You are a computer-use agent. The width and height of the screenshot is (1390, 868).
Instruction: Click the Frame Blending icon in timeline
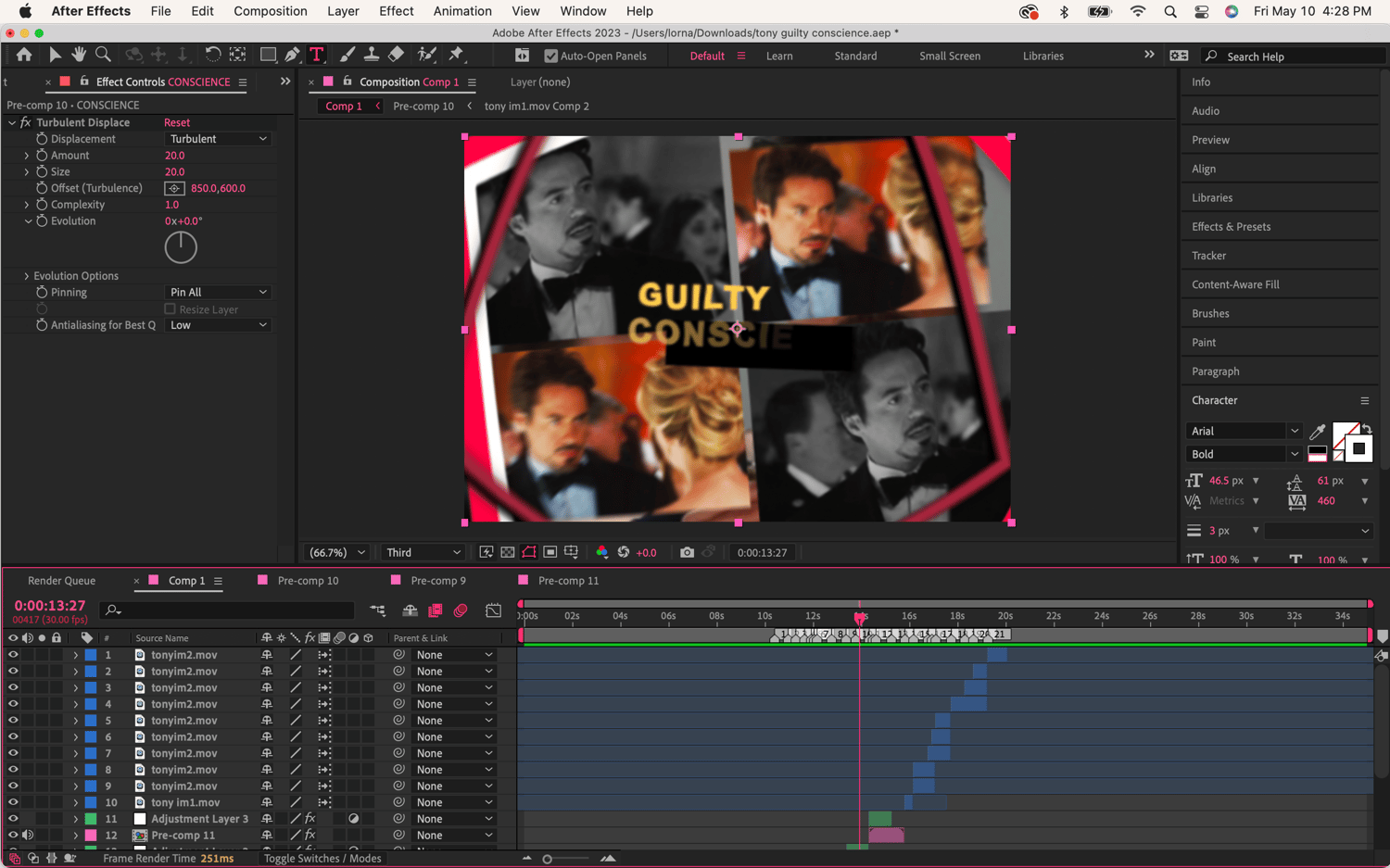(436, 610)
